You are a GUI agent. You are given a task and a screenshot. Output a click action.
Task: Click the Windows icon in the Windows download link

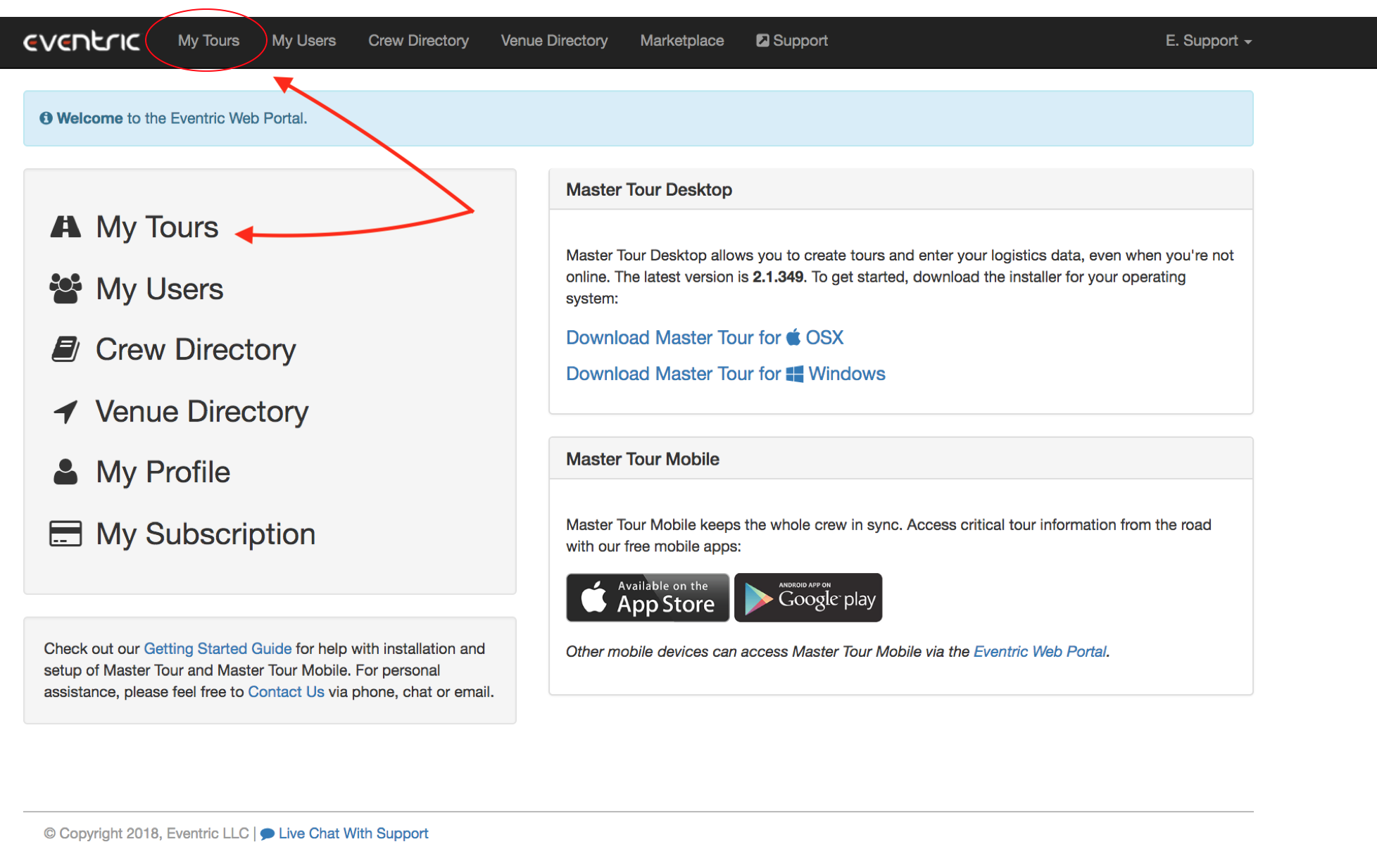tap(795, 374)
